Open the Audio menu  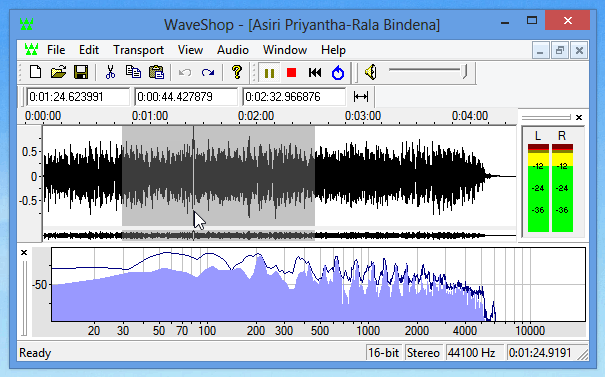(x=233, y=50)
